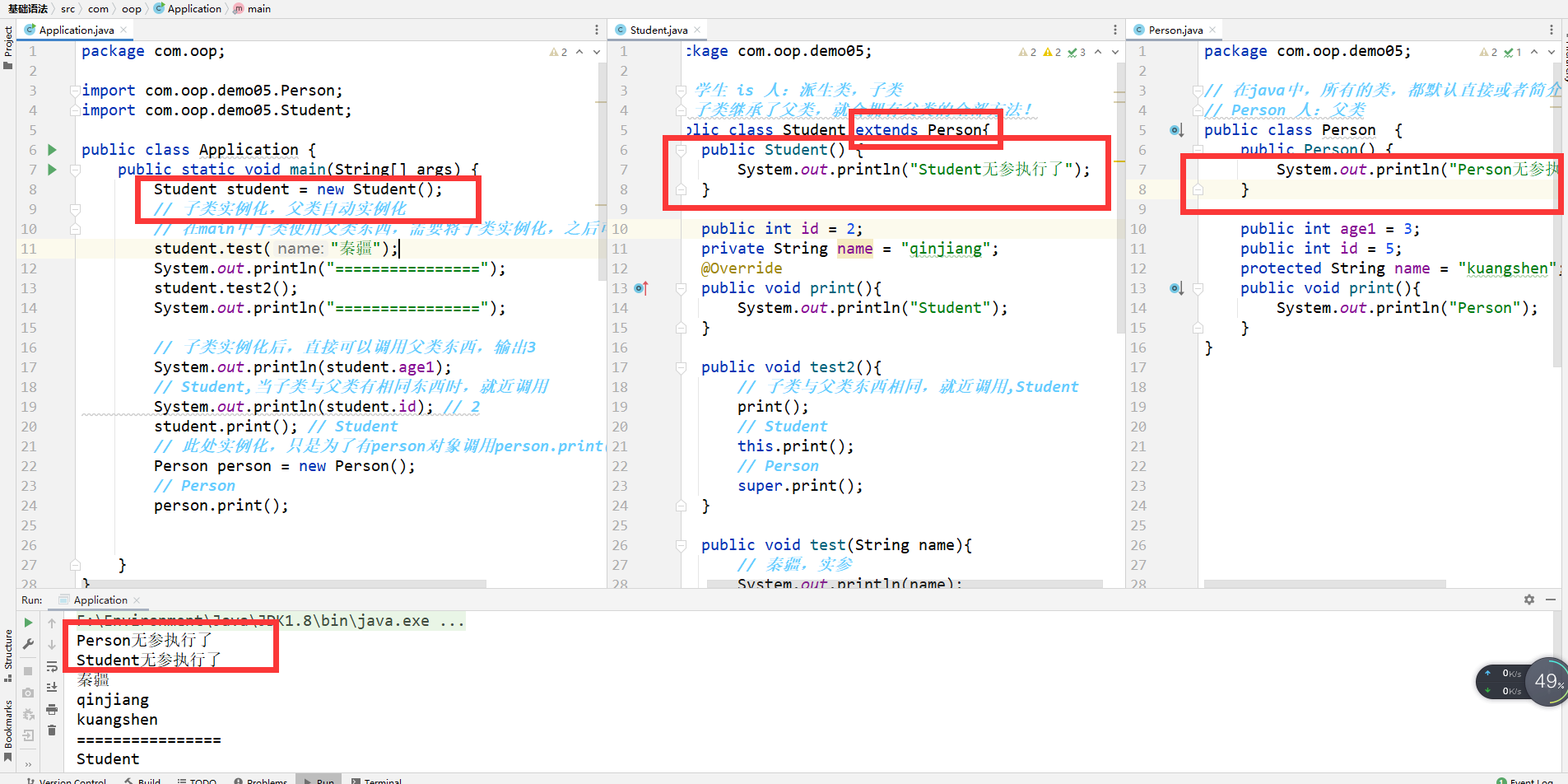
Task: Click the Exit icon in Run toolbar
Action: point(28,735)
